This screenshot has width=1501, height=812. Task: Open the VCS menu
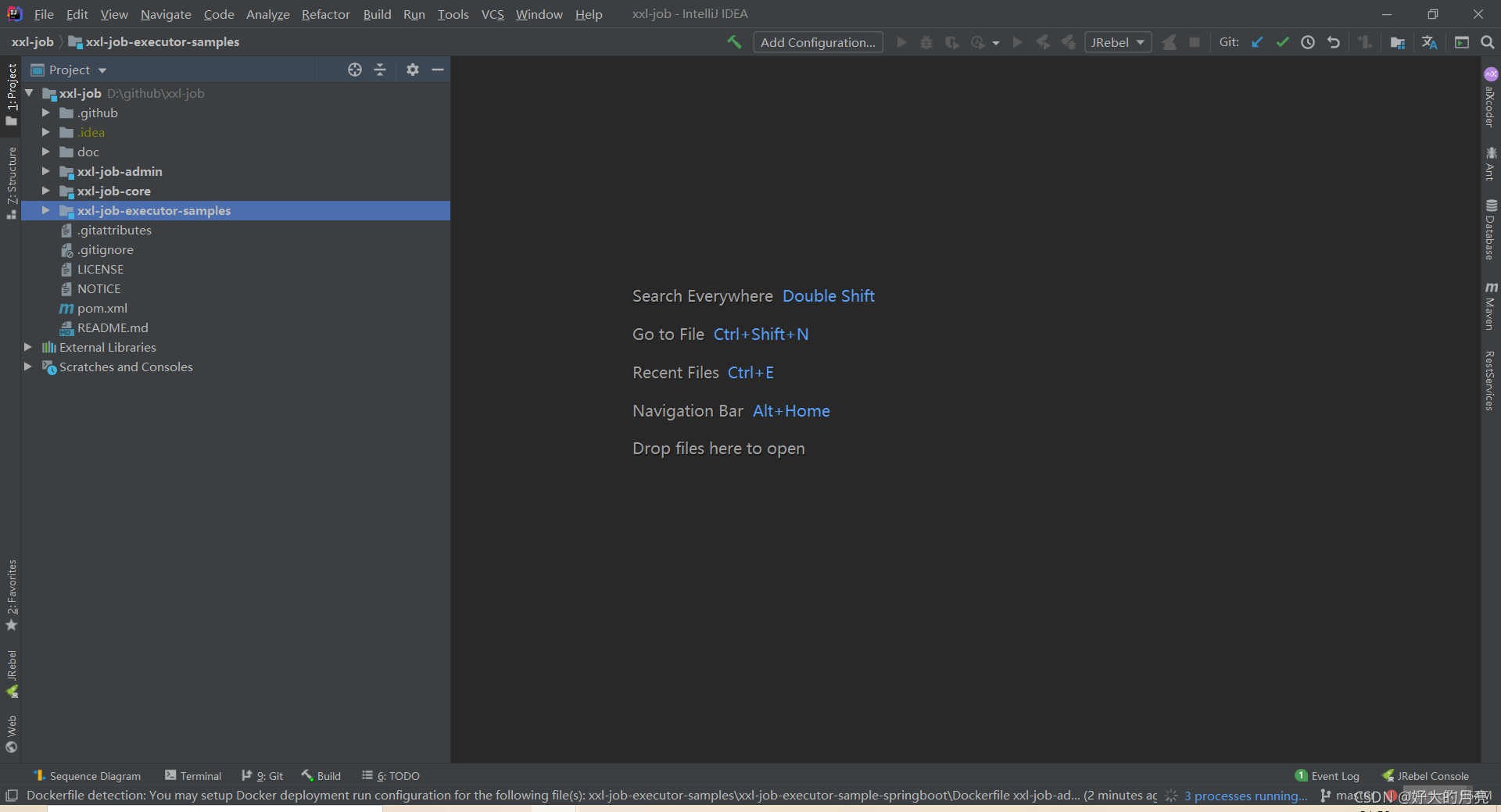(493, 14)
